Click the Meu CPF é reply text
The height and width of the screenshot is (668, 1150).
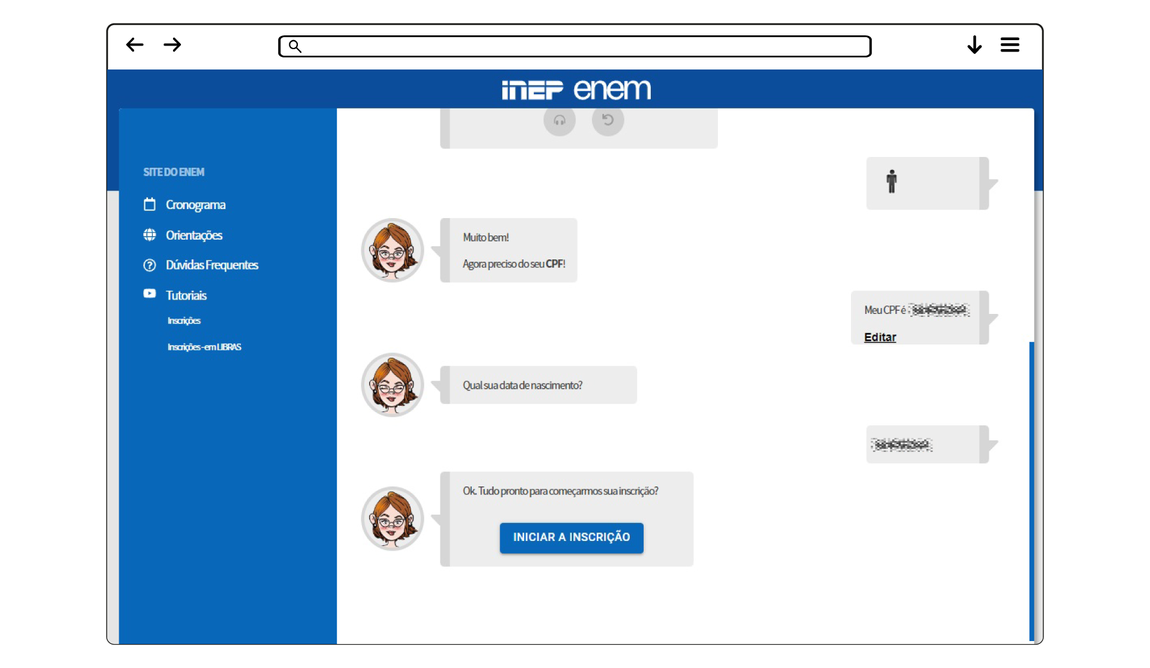[x=917, y=310]
